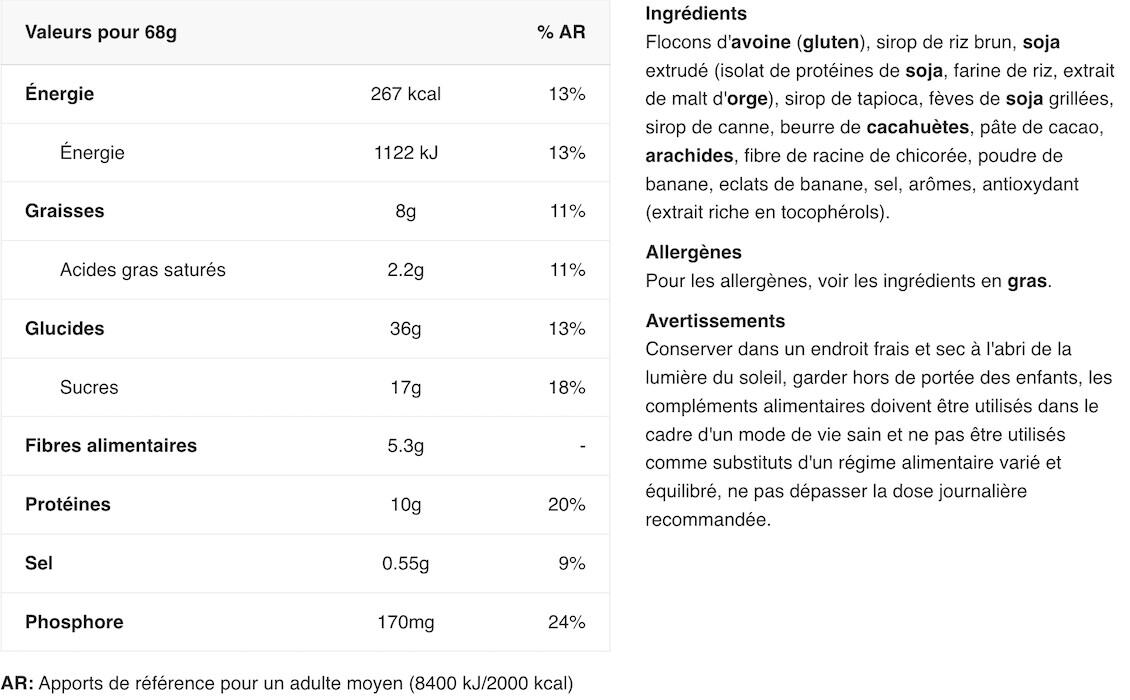Select the bold word 'gras' in allergens text
1130x700 pixels.
[x=1027, y=281]
